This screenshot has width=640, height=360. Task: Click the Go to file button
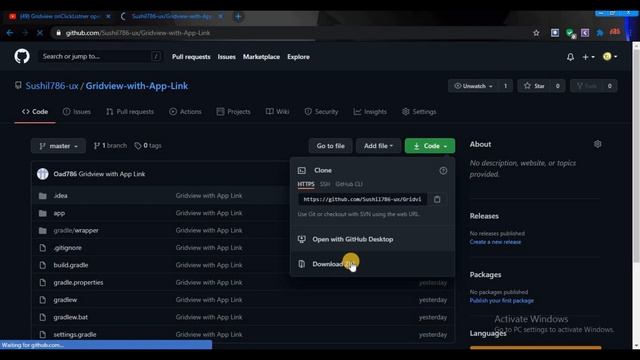pyautogui.click(x=331, y=146)
